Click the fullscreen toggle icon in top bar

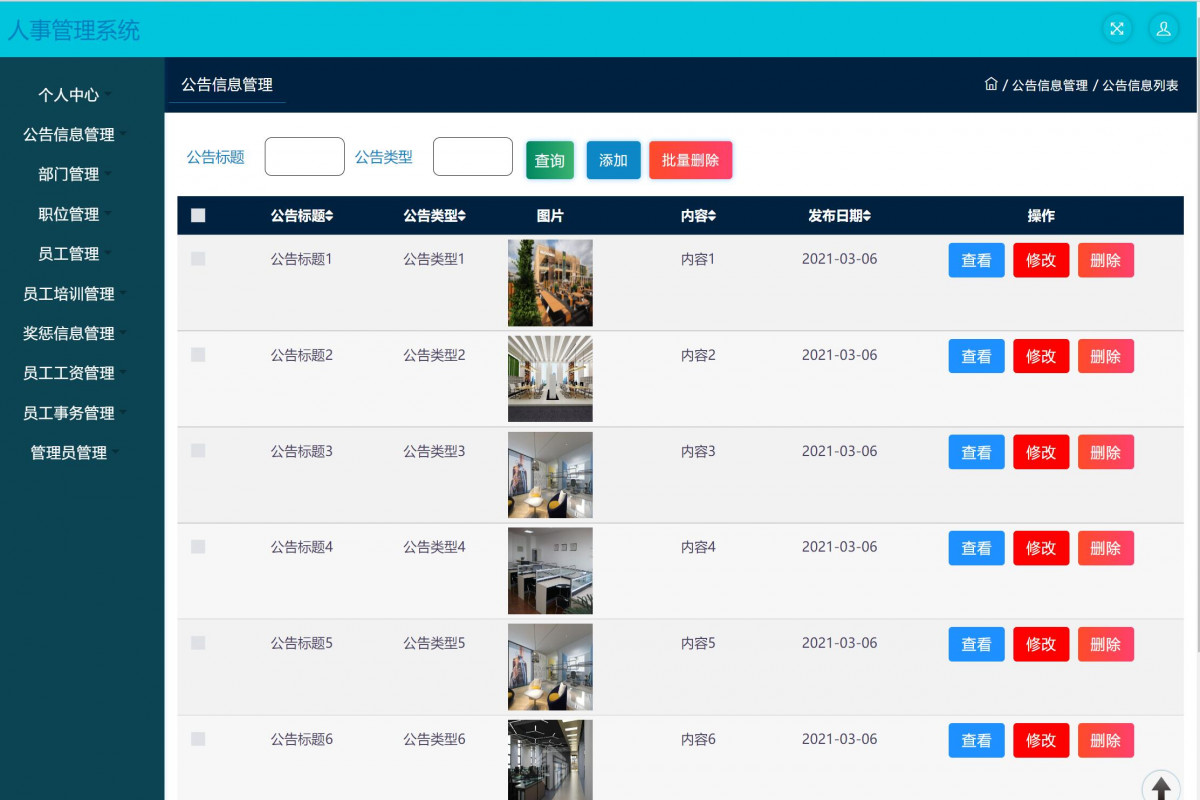[x=1117, y=29]
